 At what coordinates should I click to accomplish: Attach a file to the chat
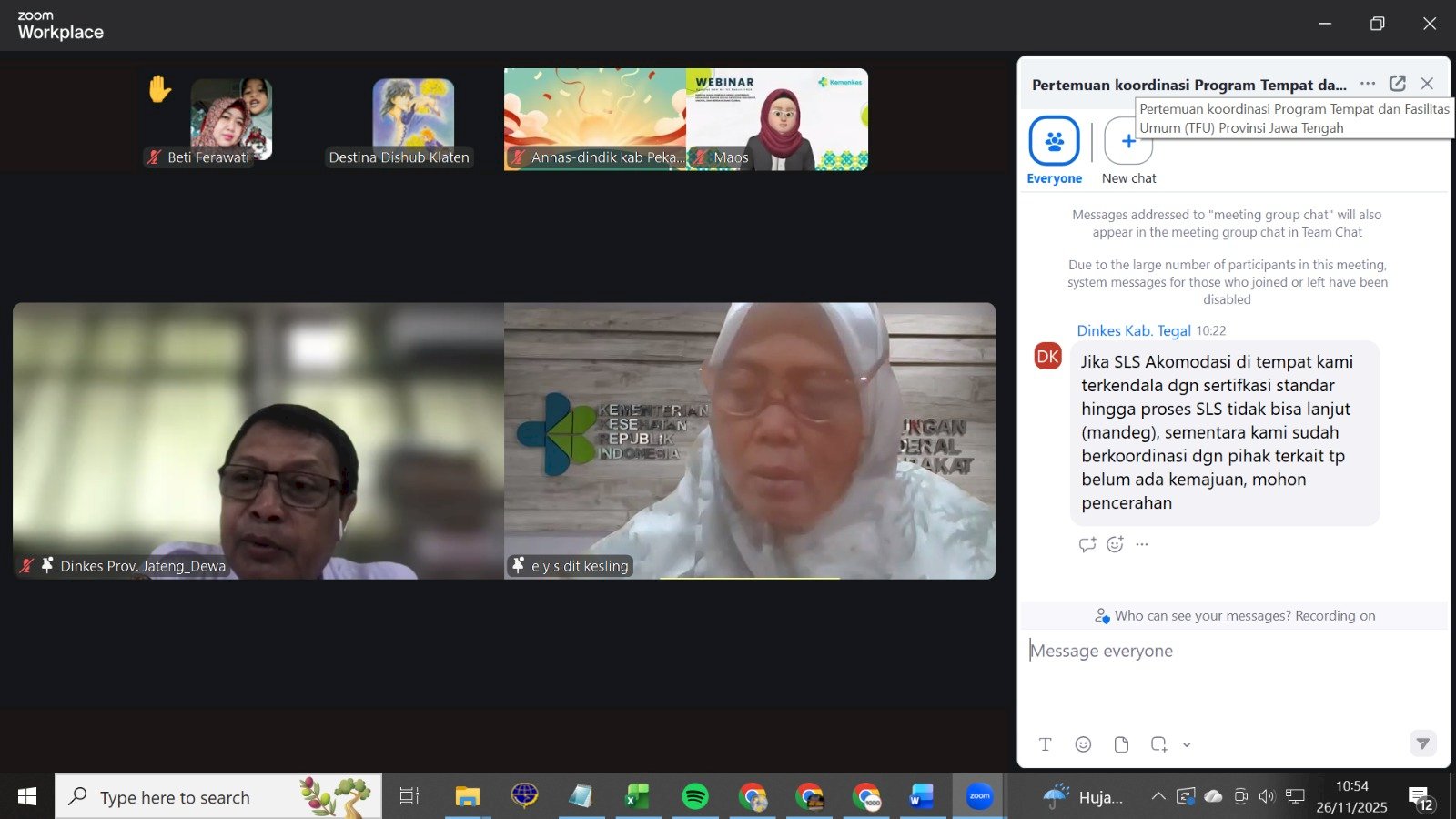1121,744
